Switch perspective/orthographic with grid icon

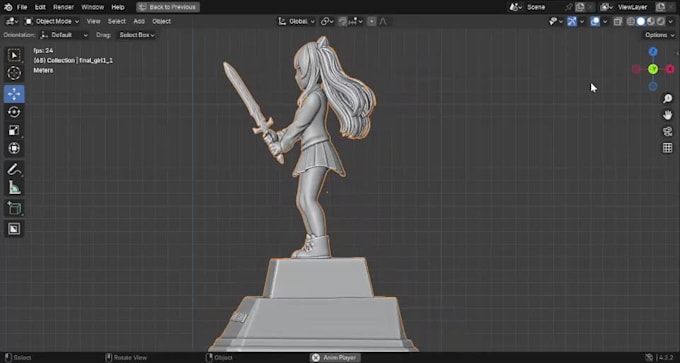coord(667,148)
